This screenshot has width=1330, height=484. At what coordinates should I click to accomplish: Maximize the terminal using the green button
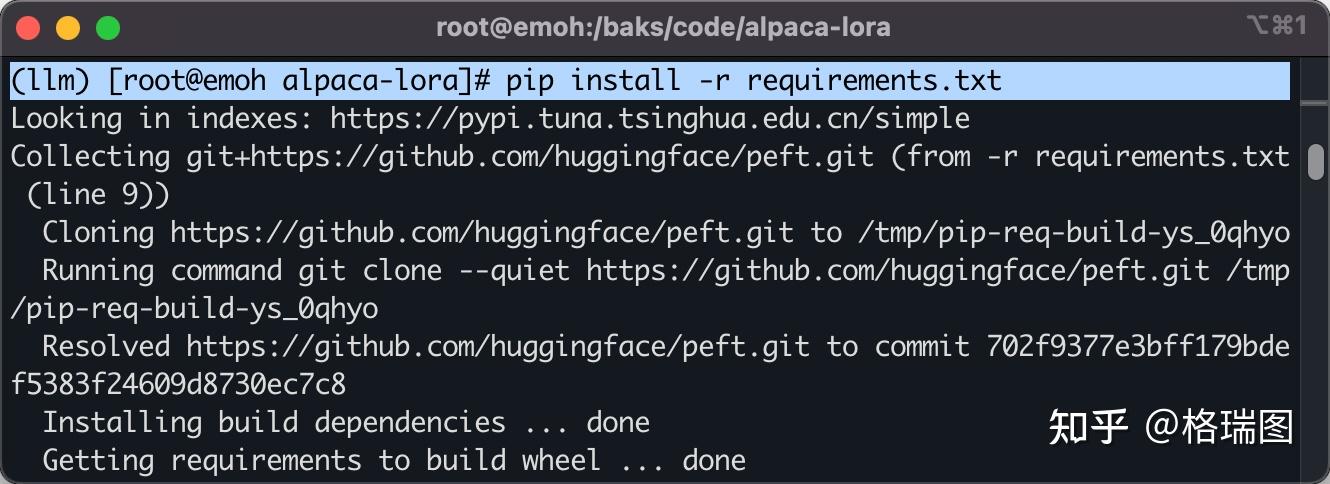tap(107, 28)
